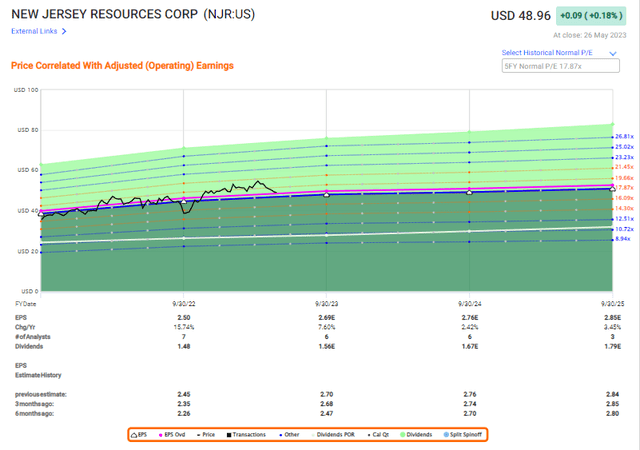Click the dividend estimate 1.67E
This screenshot has height=450, width=640.
click(x=469, y=346)
